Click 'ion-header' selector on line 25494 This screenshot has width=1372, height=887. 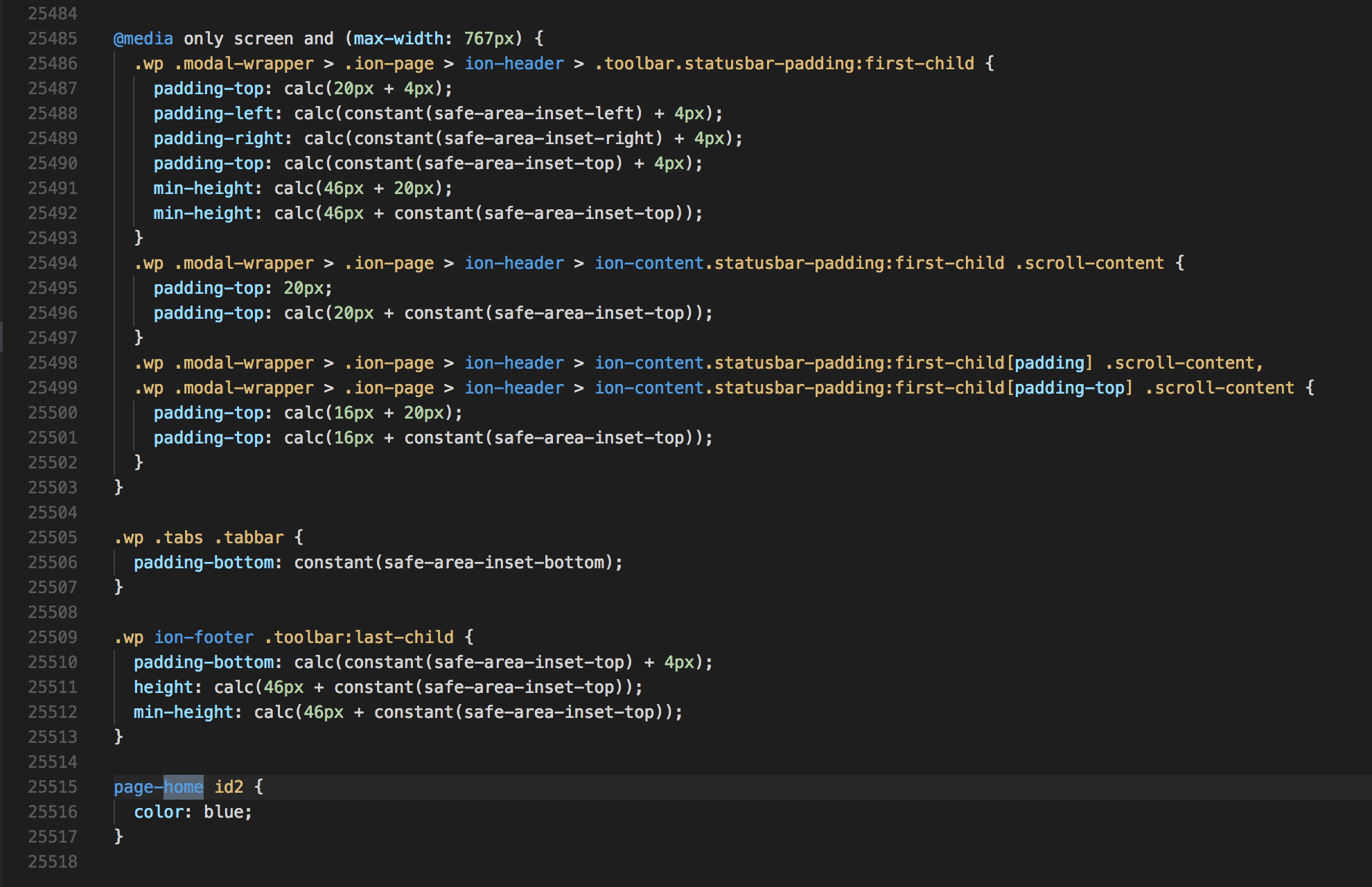514,263
